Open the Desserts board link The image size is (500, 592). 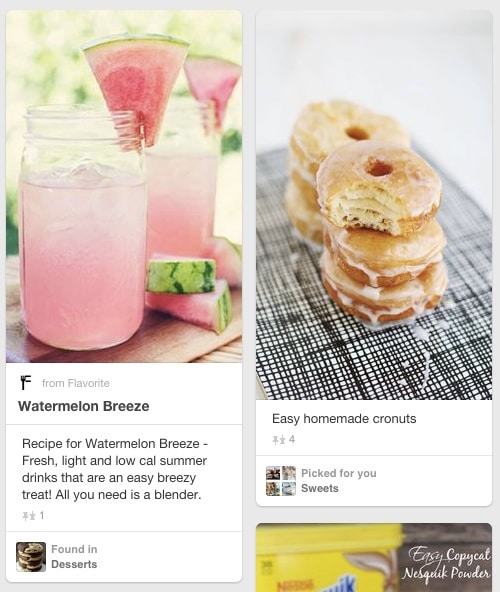click(x=74, y=564)
